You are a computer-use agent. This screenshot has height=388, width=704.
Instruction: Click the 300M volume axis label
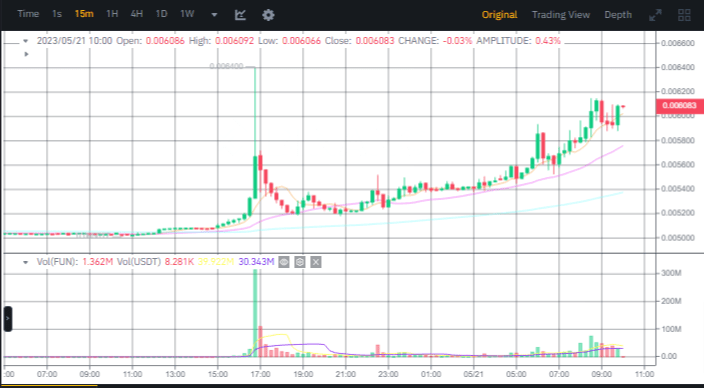click(x=671, y=273)
